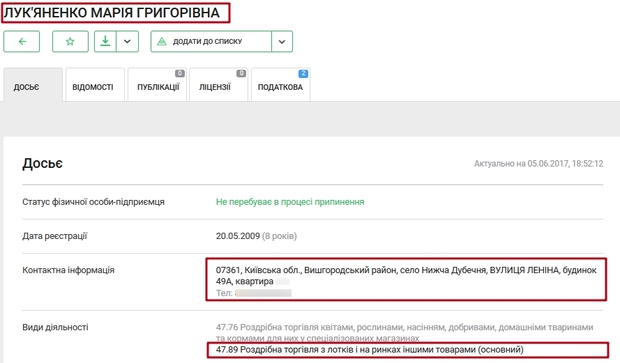
Task: Click 'Статус фізичної особи-підприємця' label
Action: click(x=93, y=202)
